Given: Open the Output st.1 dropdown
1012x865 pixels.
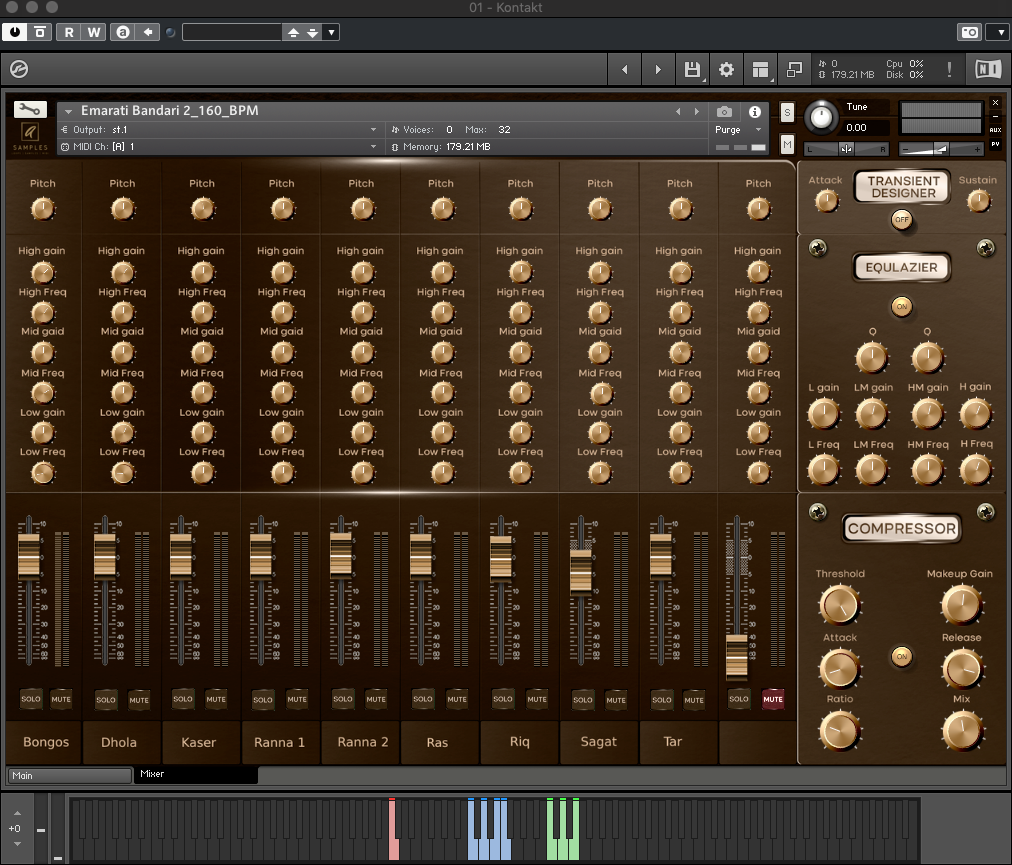Looking at the screenshot, I should pos(219,130).
